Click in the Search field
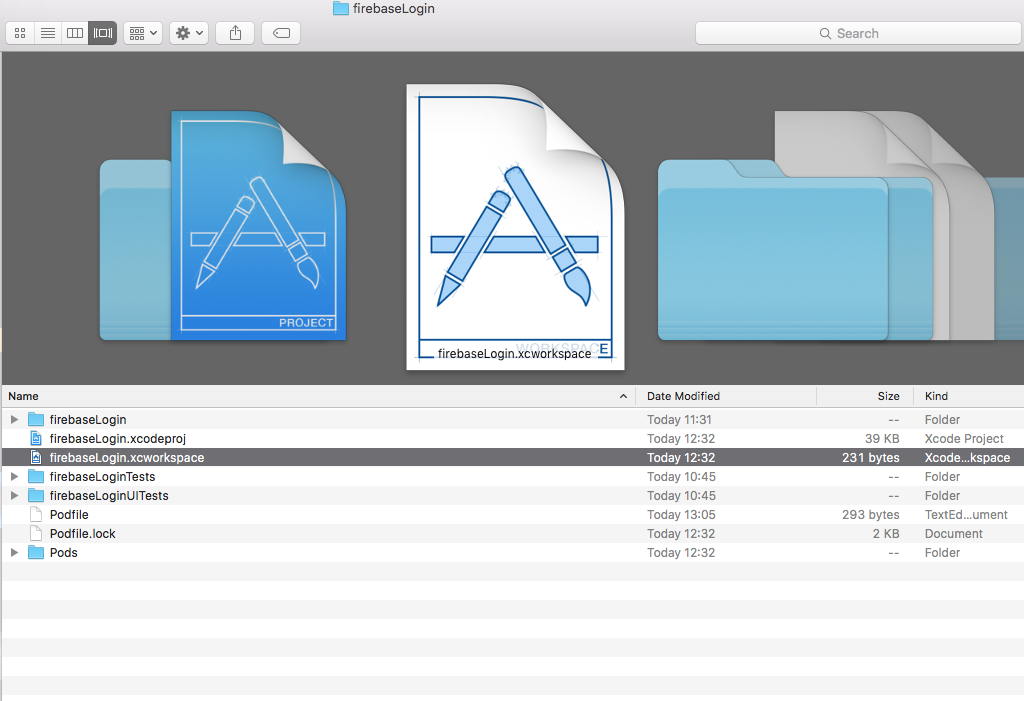This screenshot has width=1024, height=701. pos(858,33)
